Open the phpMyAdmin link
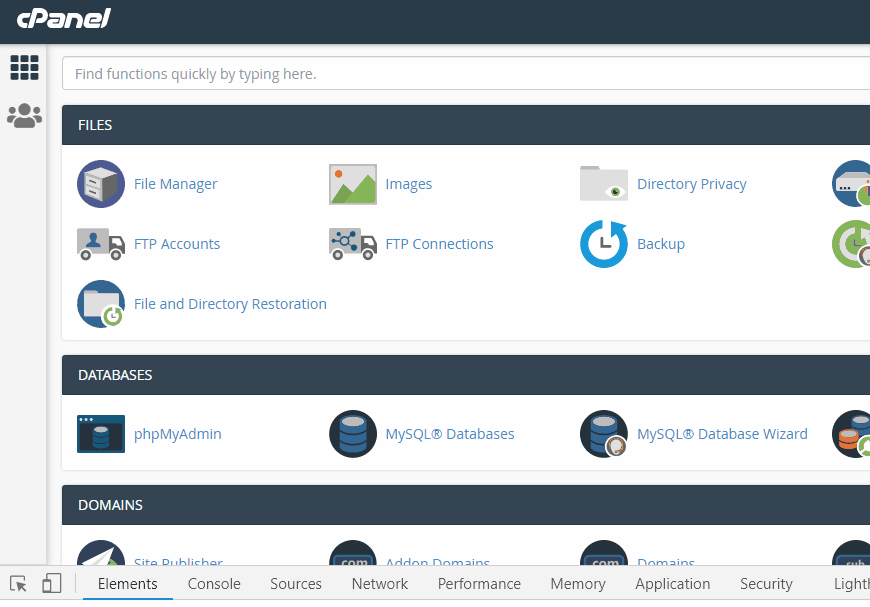The height and width of the screenshot is (607, 870). point(178,434)
